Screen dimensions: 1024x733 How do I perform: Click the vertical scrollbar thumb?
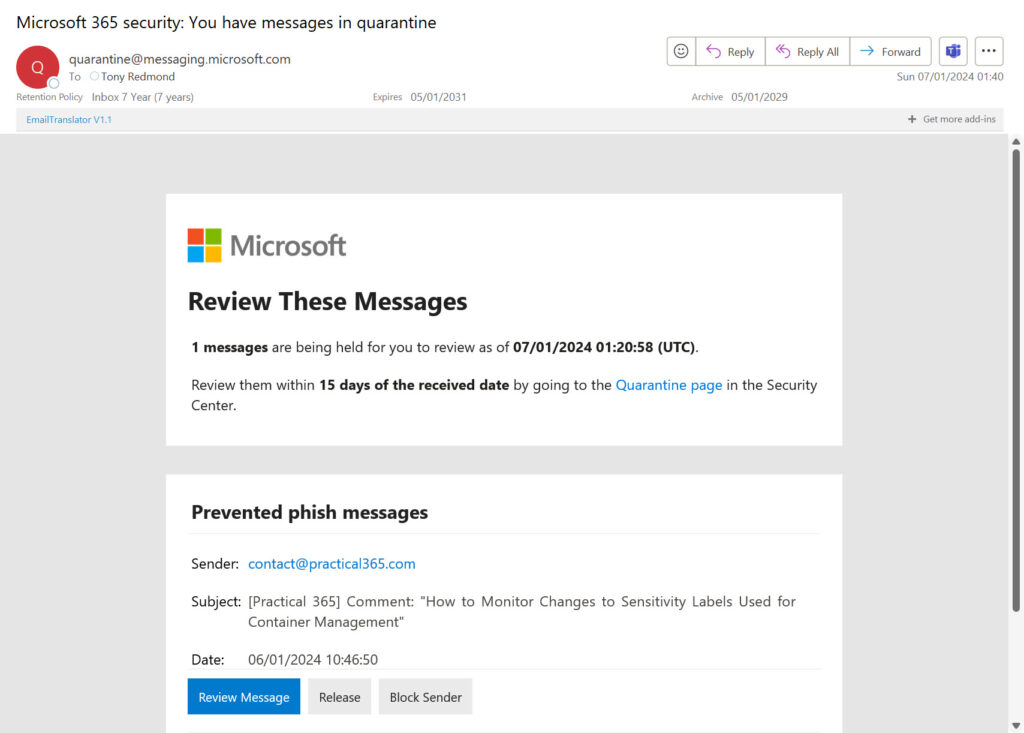click(1016, 381)
